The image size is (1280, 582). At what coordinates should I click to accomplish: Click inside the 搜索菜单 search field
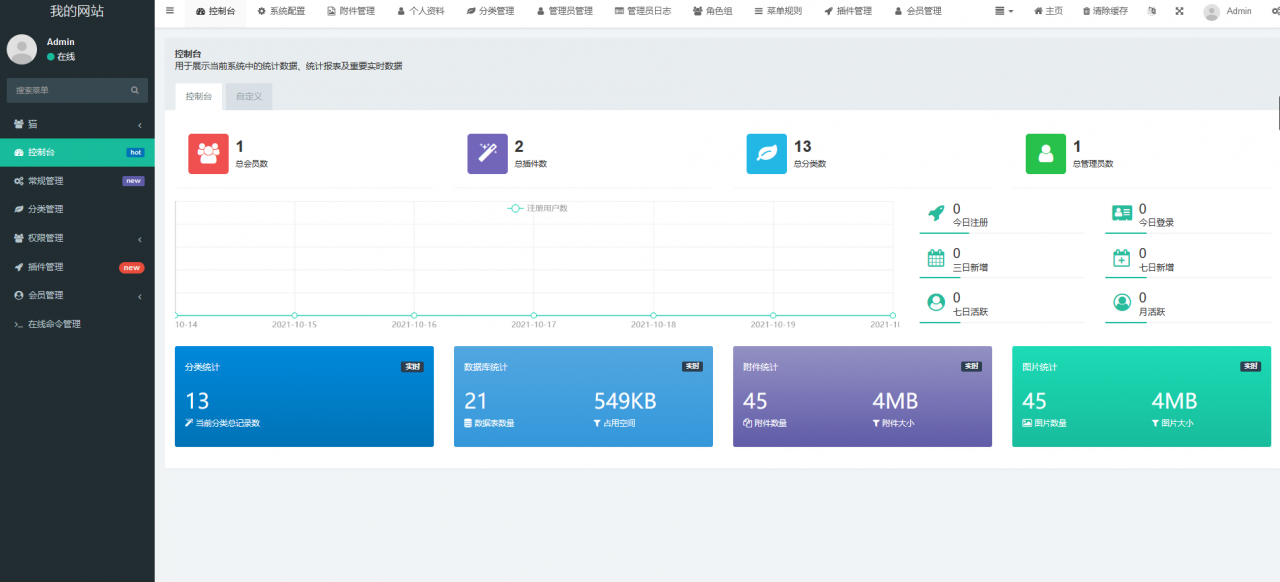tap(70, 90)
